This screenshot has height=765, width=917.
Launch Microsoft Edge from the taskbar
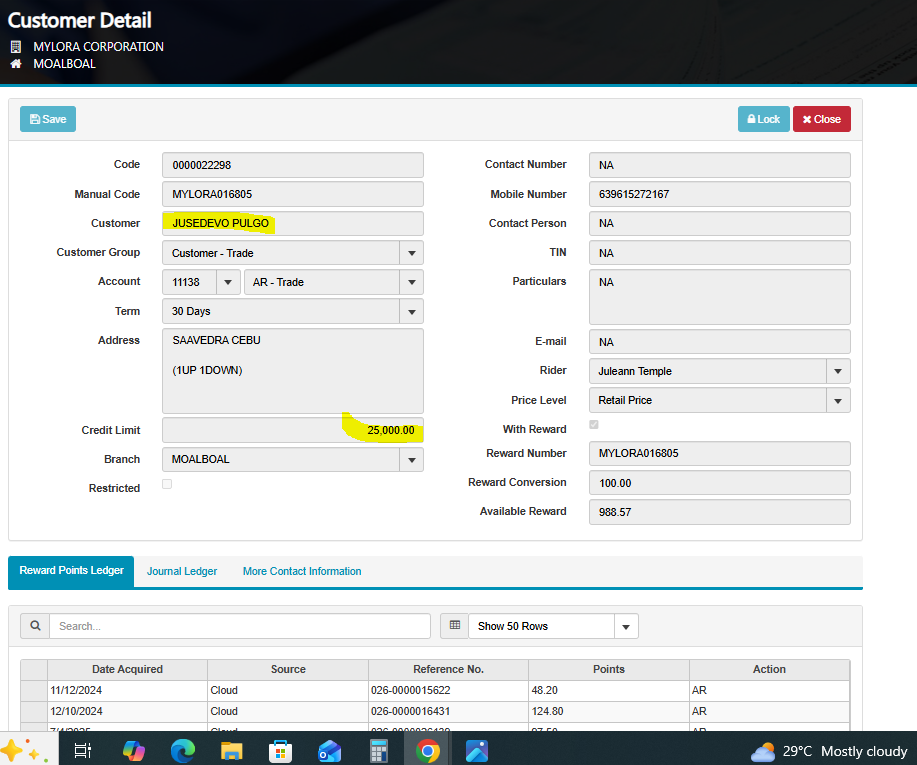click(183, 750)
